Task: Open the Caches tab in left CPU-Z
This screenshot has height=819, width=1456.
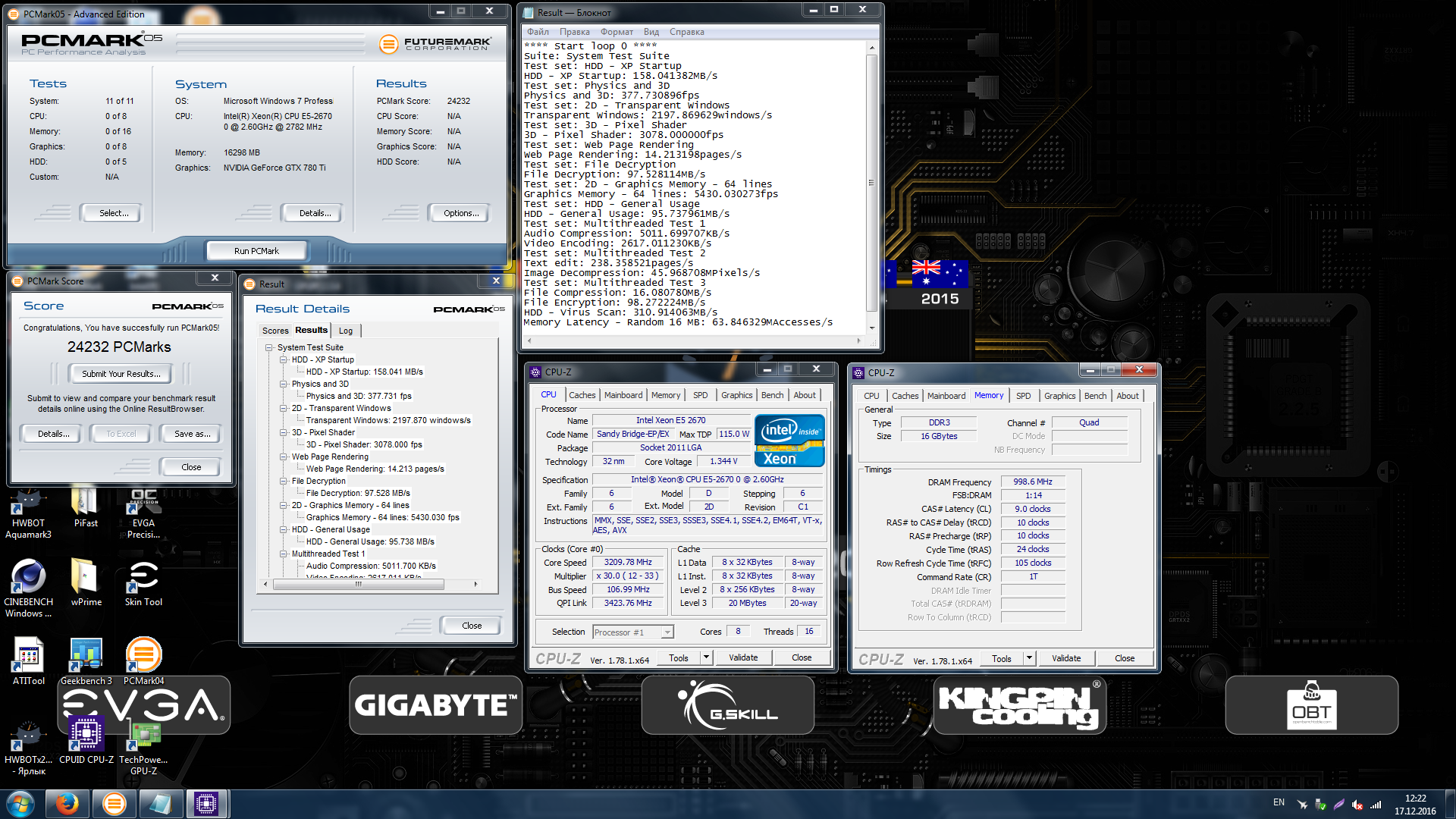Action: 582,395
